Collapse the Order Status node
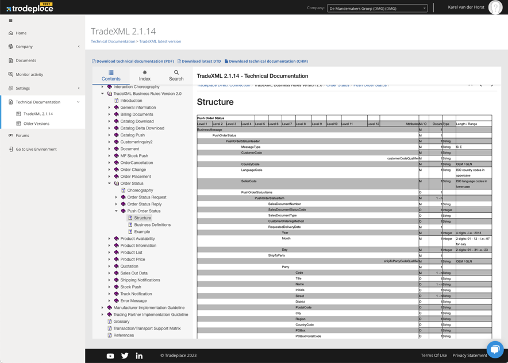The height and width of the screenshot is (363, 508). (x=109, y=183)
